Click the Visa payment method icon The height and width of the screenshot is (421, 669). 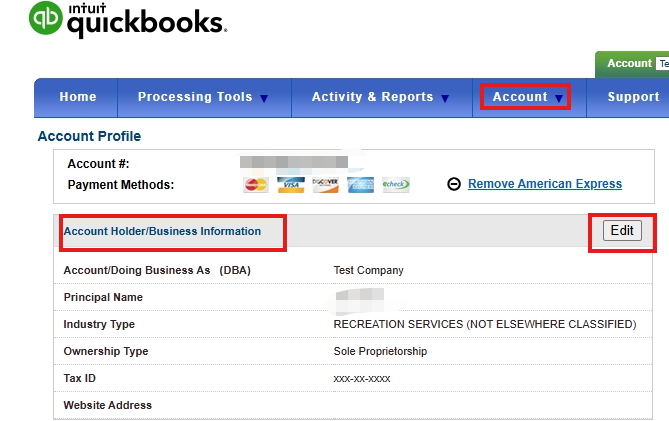(291, 185)
